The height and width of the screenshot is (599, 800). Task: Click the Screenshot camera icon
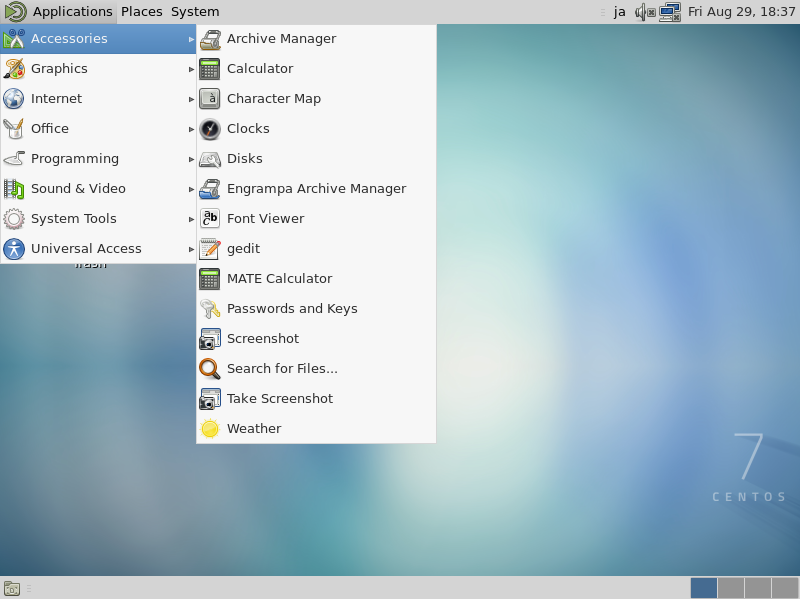pos(210,339)
